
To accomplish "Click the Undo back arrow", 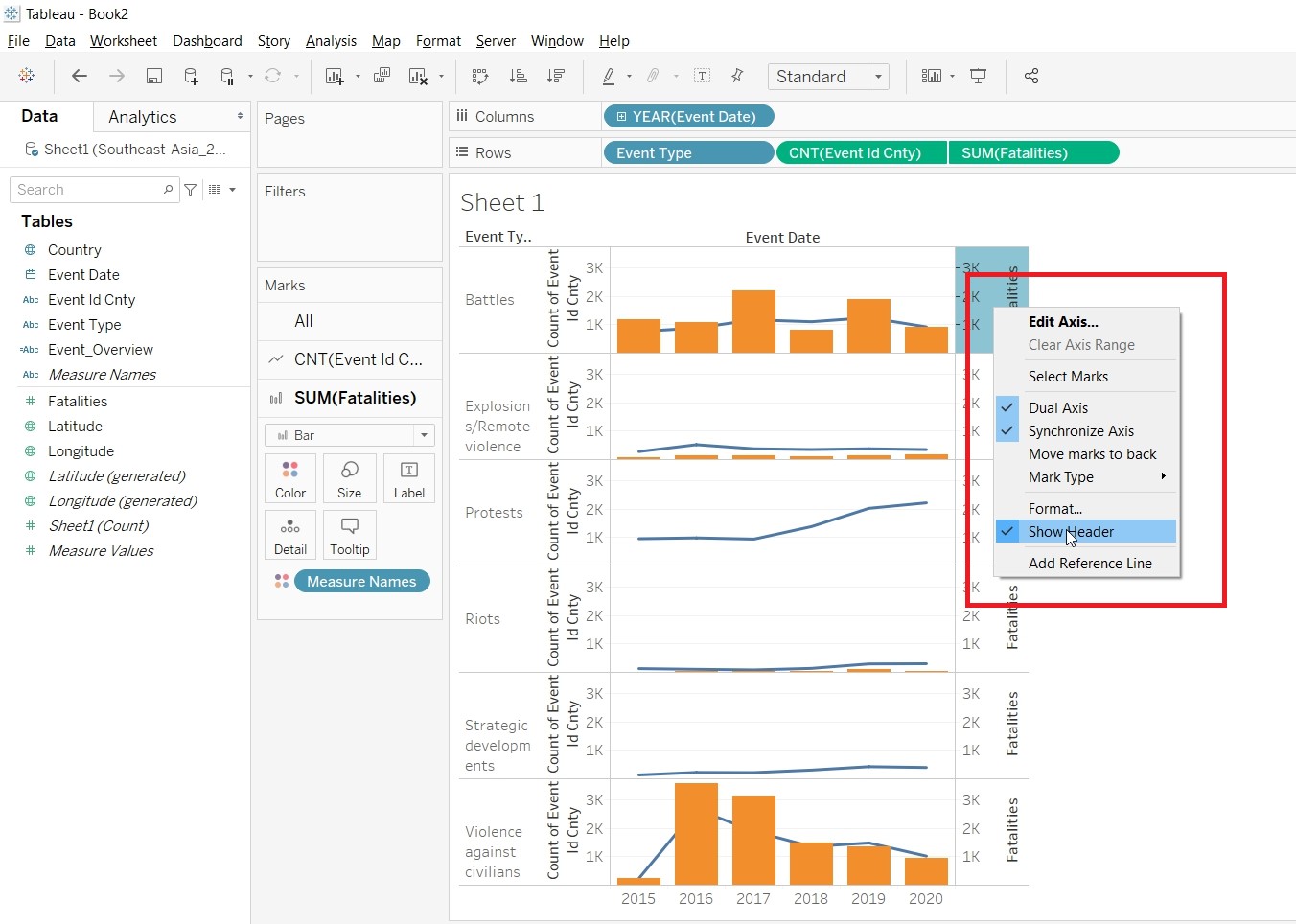I will [80, 77].
